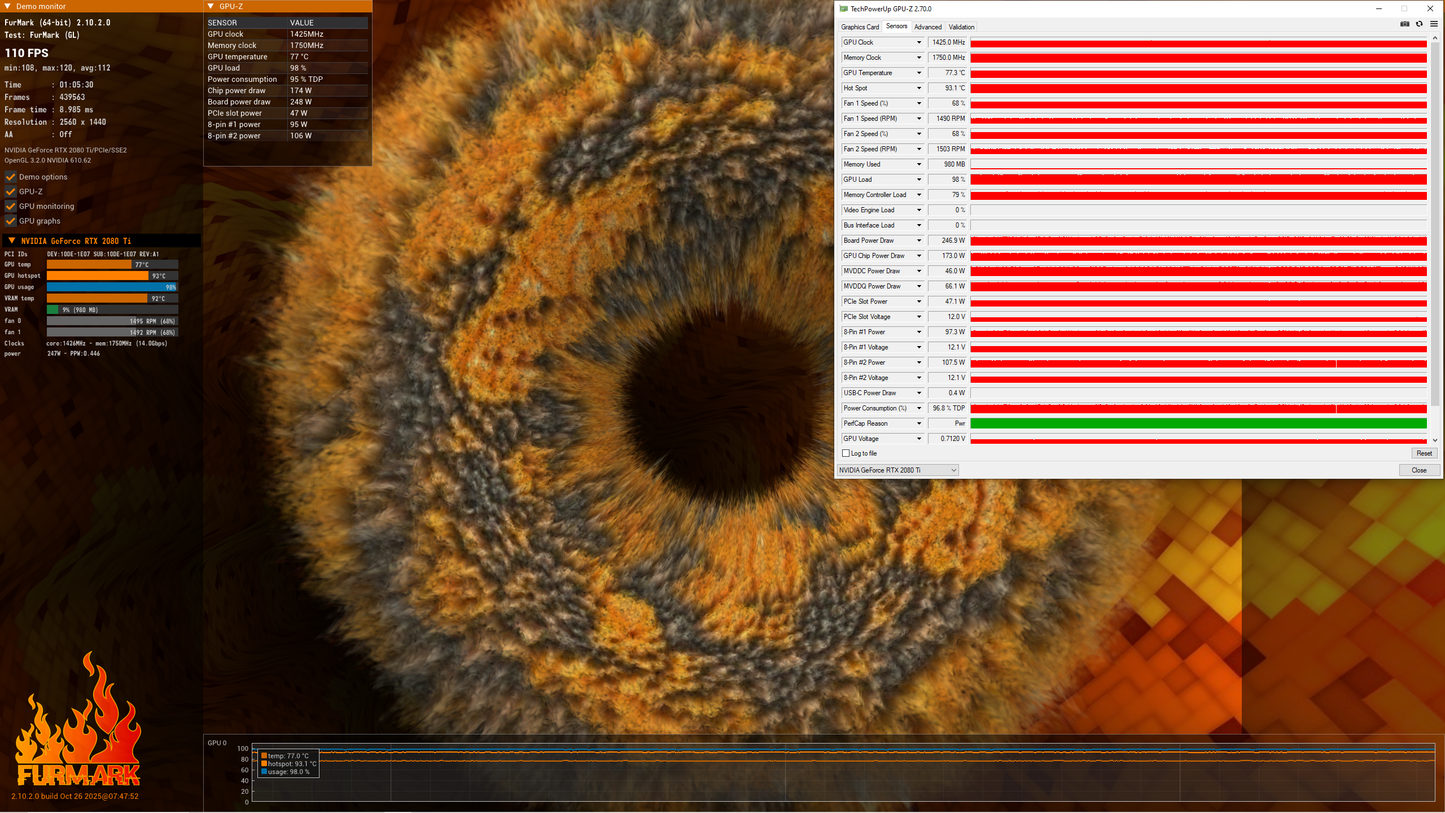Uncheck the GPU monitoring checkbox
The image size is (1445, 813).
(11, 206)
